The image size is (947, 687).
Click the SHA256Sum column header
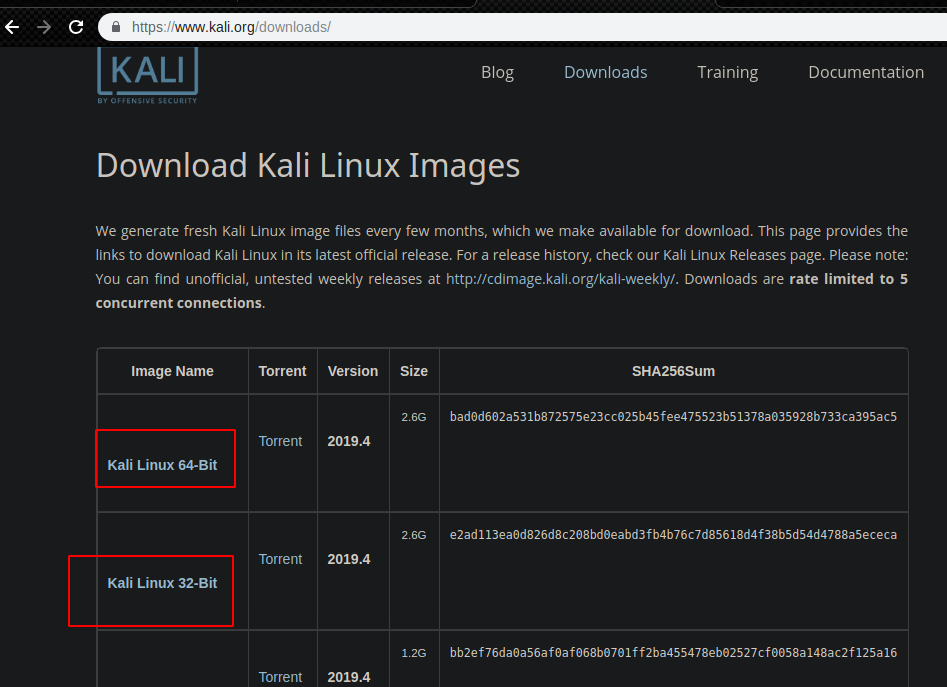click(673, 370)
